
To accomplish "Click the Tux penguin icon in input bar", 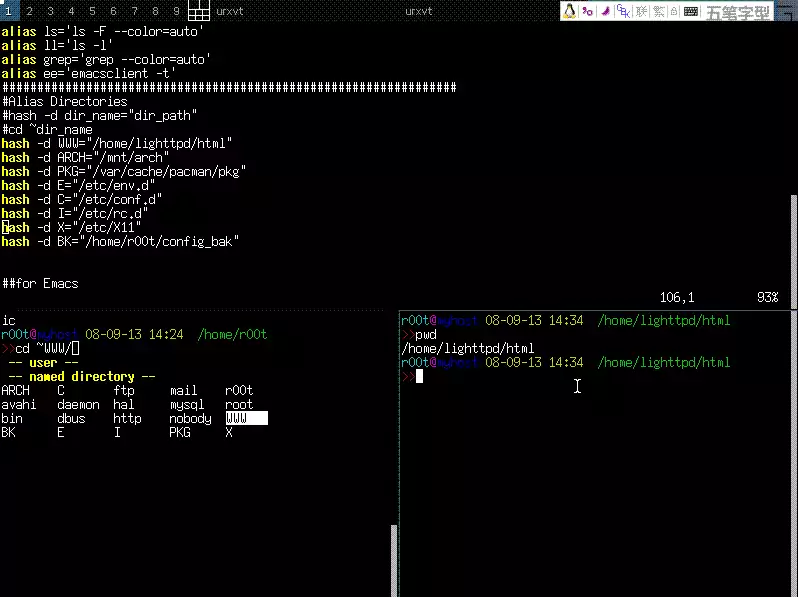I will pos(570,11).
